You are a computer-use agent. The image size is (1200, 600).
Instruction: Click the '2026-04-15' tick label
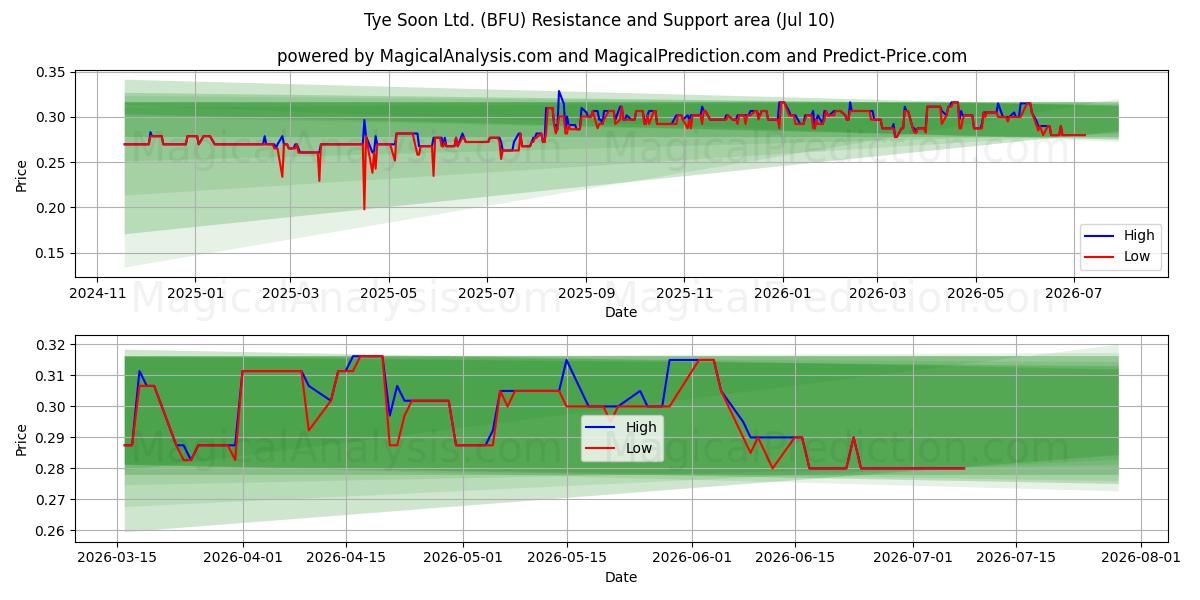pyautogui.click(x=346, y=559)
